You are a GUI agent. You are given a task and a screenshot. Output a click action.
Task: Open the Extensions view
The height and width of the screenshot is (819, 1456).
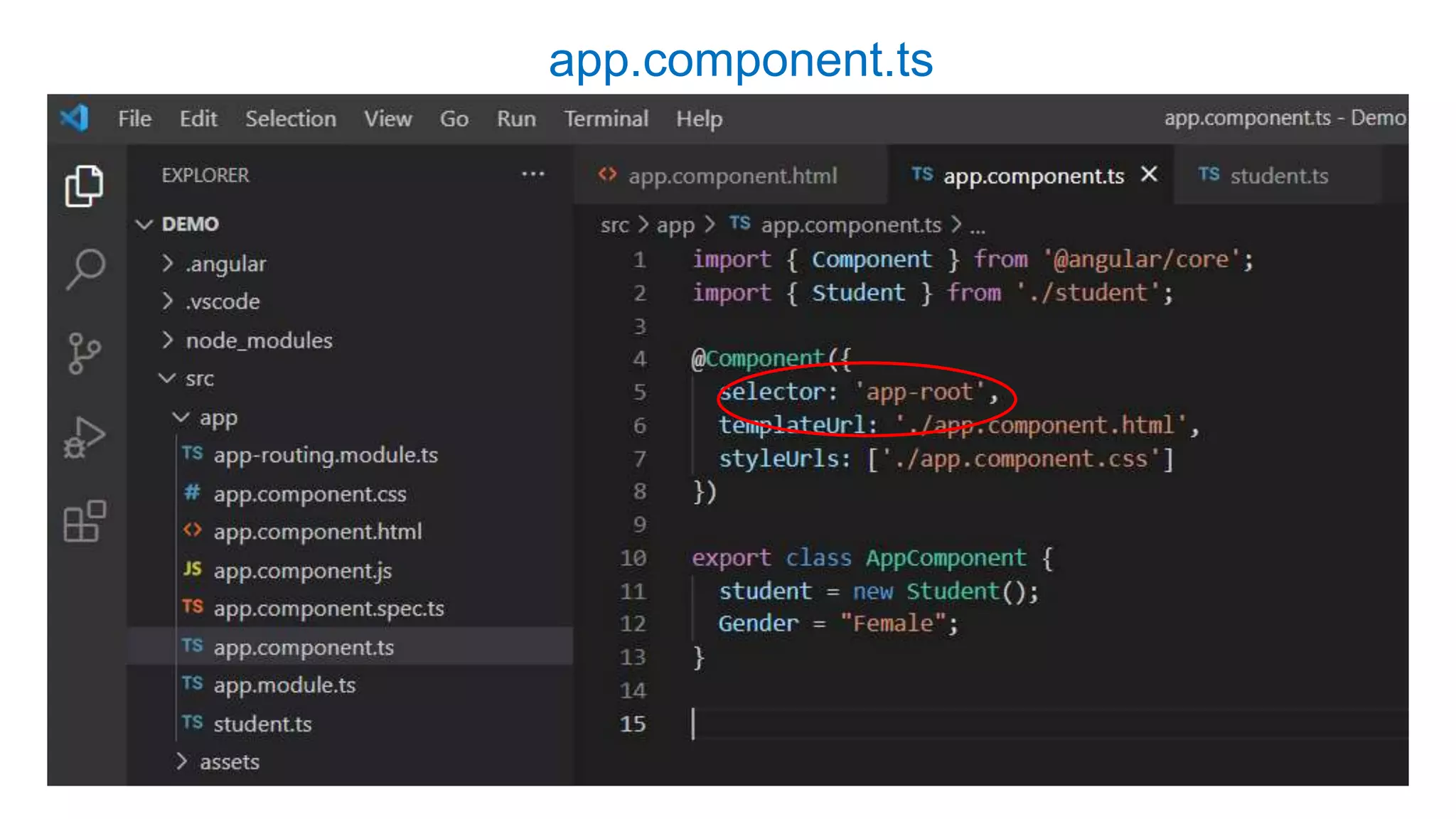pos(85,521)
